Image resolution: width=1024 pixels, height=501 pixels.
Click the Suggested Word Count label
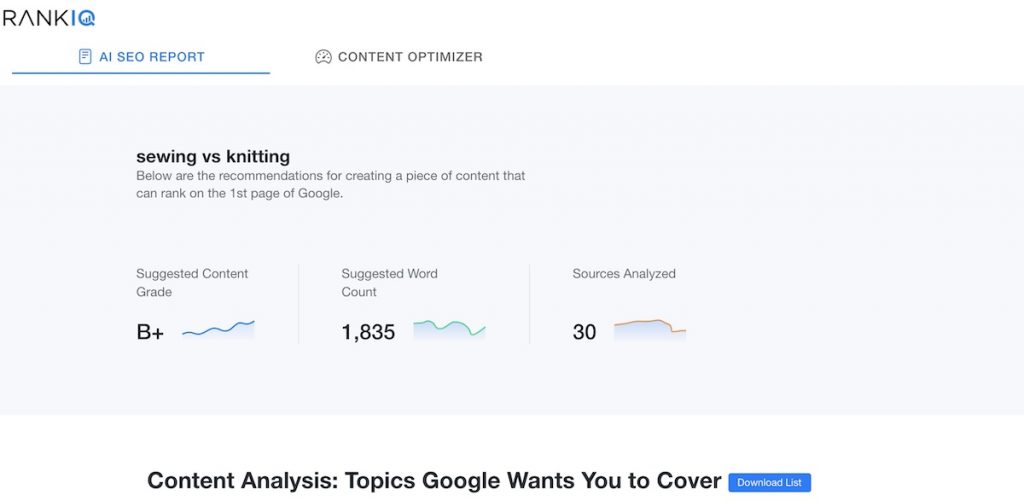389,283
